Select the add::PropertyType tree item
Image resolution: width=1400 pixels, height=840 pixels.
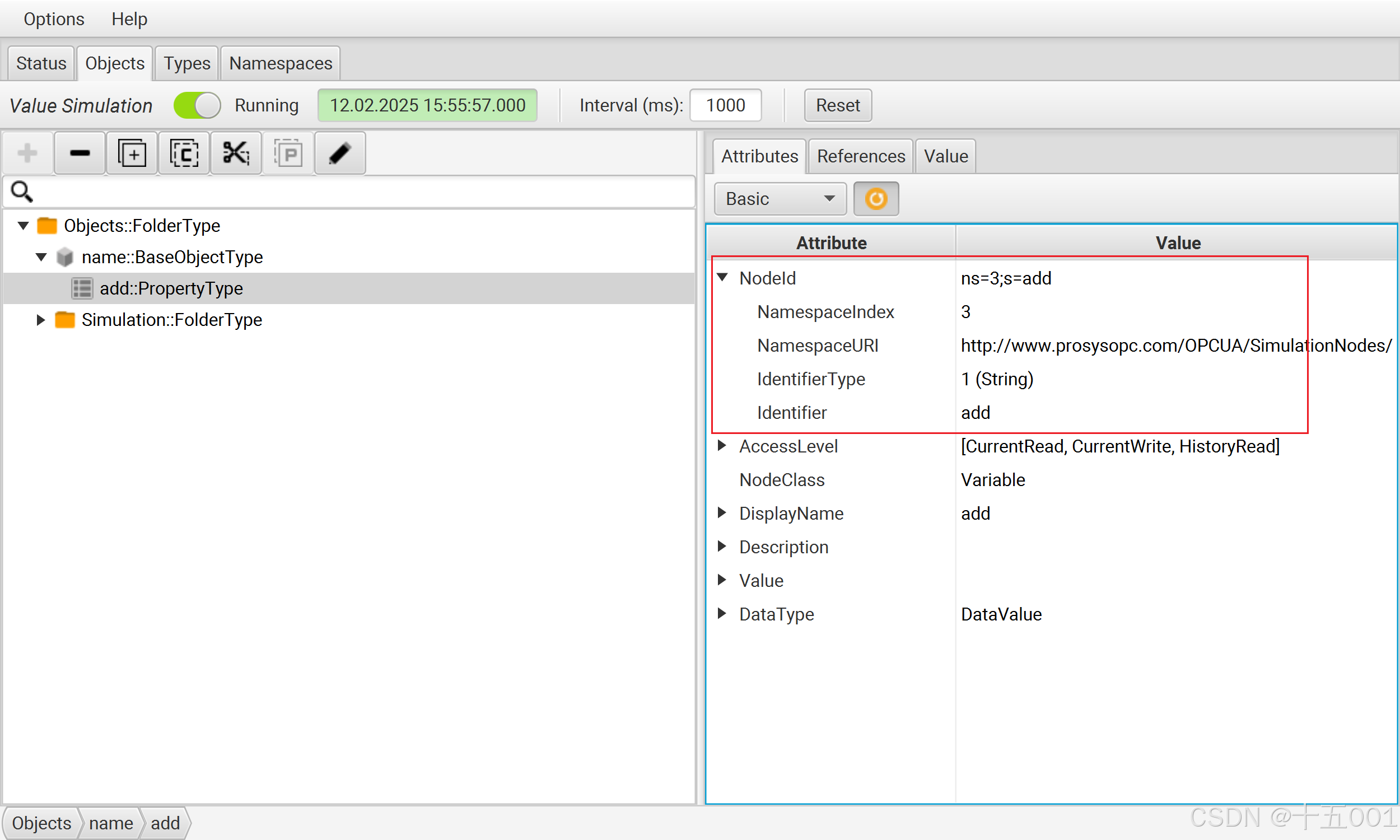[171, 288]
